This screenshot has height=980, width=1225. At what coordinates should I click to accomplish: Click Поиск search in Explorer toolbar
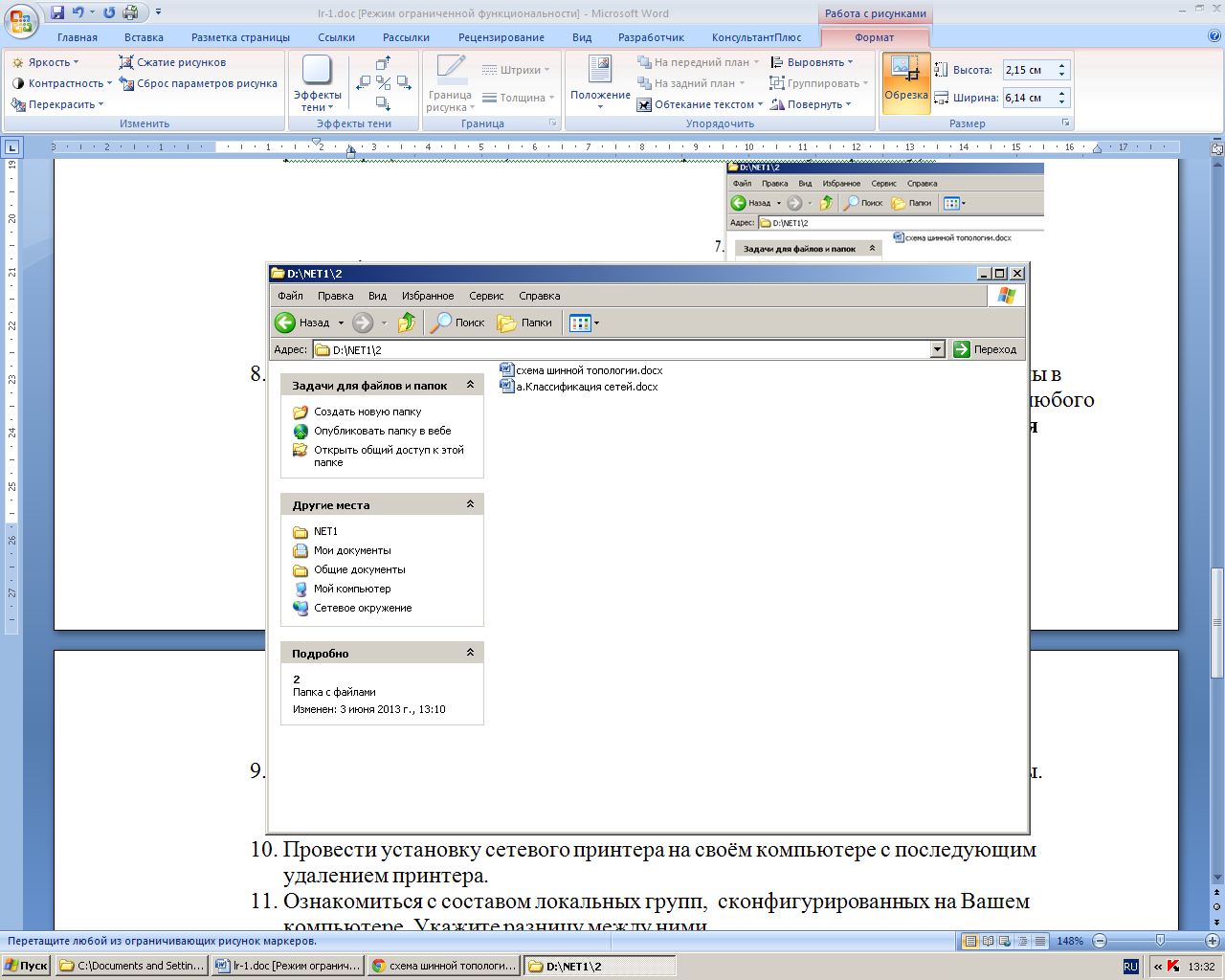point(457,323)
